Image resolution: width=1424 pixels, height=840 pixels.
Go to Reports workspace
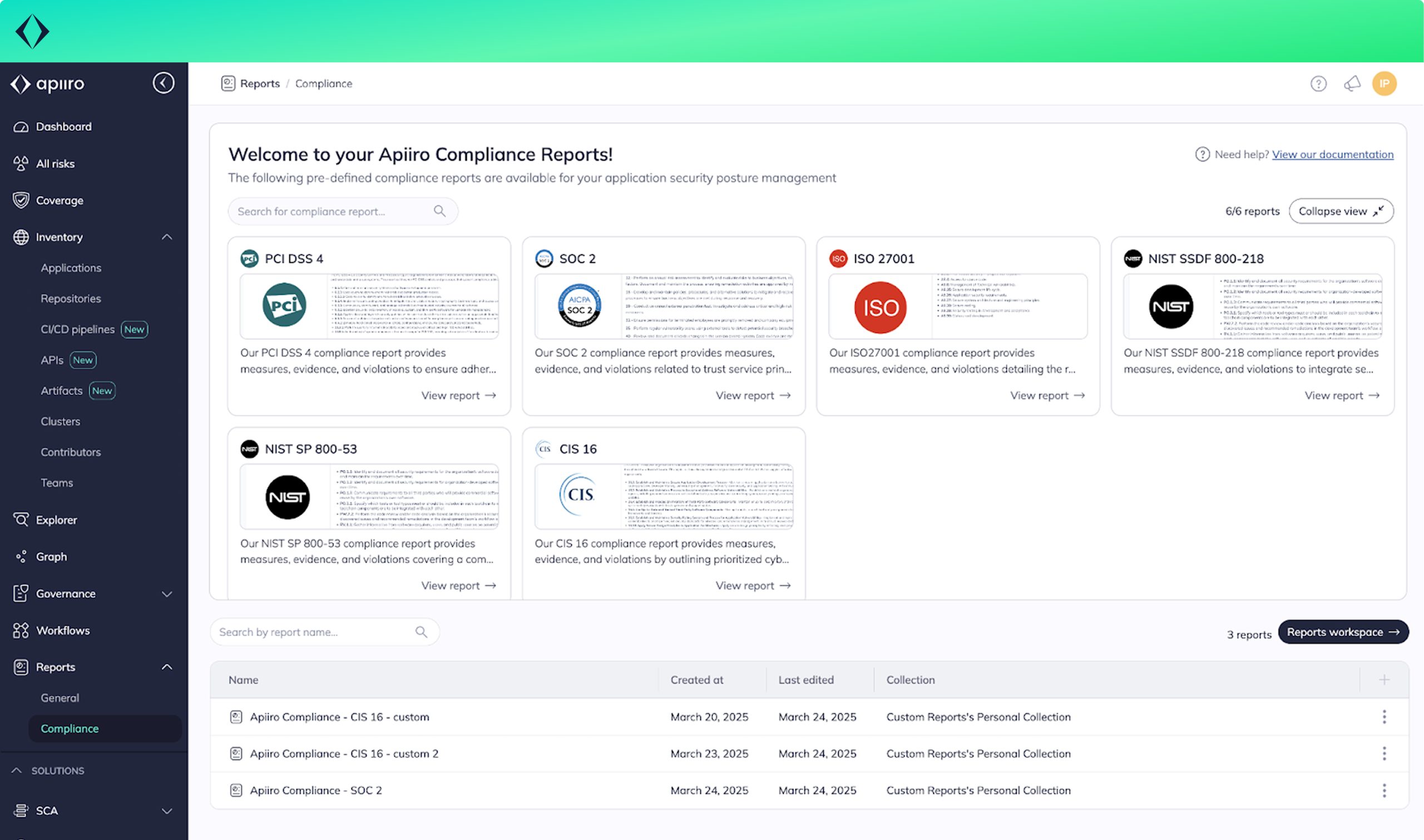(1342, 633)
